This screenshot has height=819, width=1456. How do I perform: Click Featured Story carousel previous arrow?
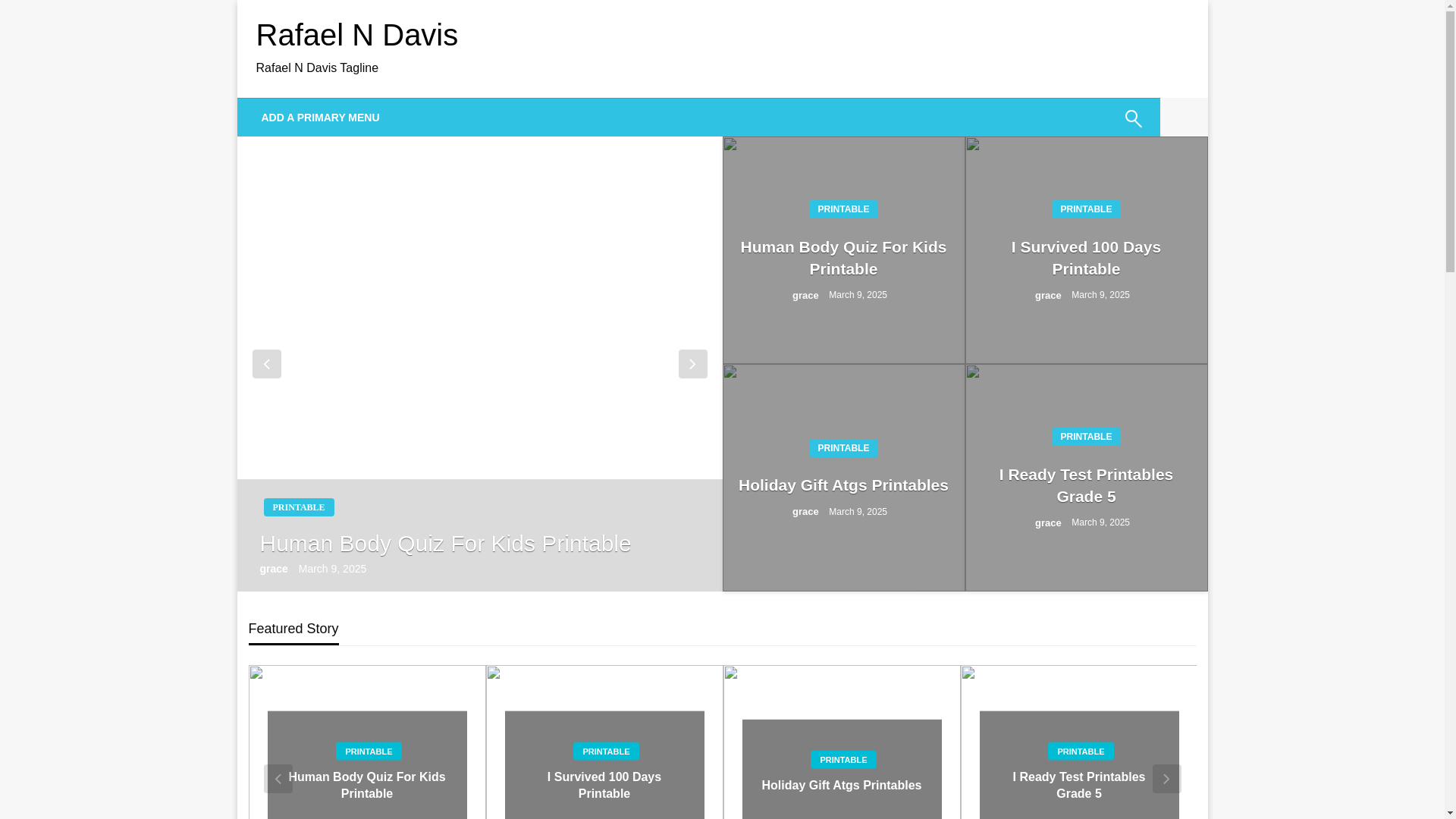pyautogui.click(x=278, y=779)
